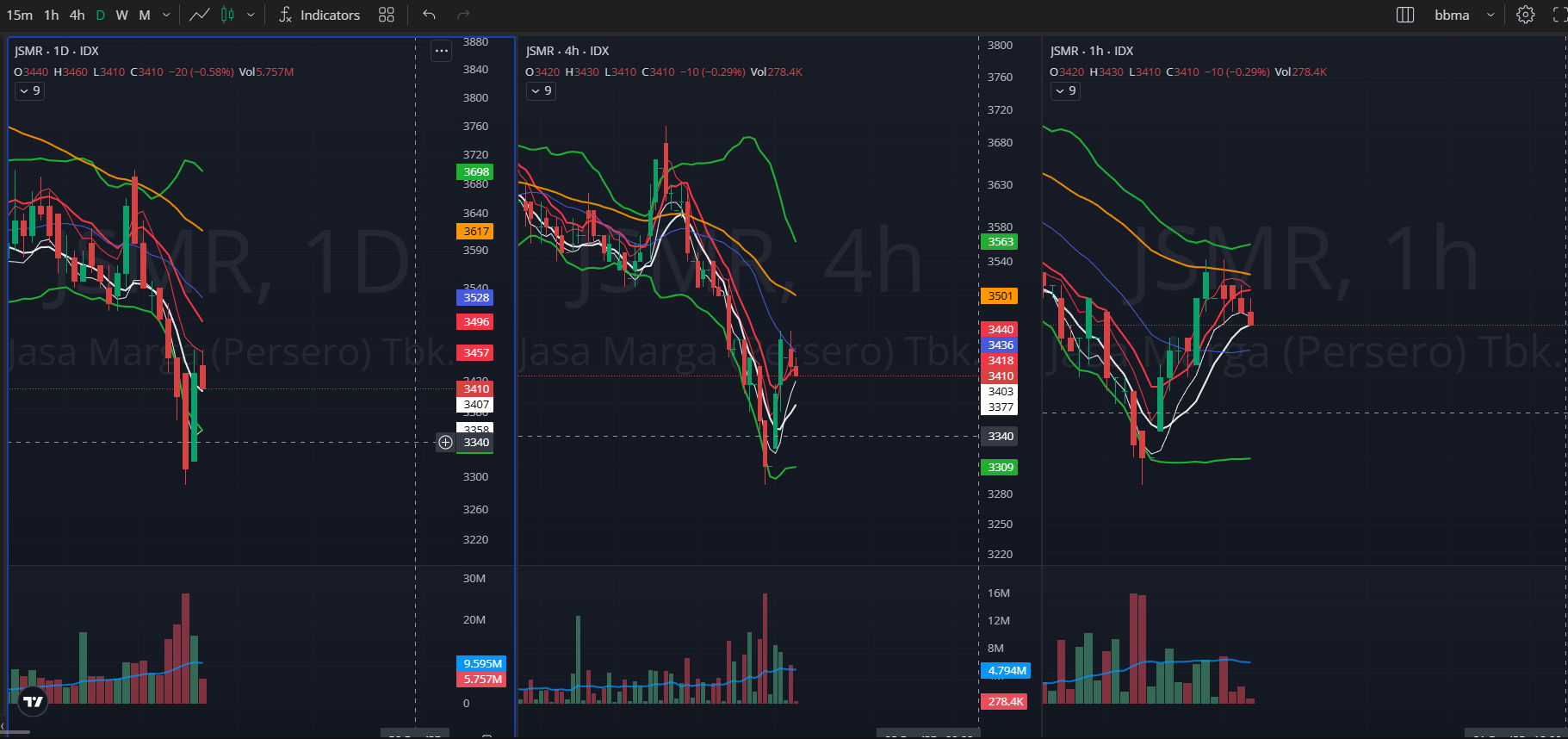Click the JSMR 1h IDX symbol title
This screenshot has width=1568, height=739.
pyautogui.click(x=1092, y=51)
